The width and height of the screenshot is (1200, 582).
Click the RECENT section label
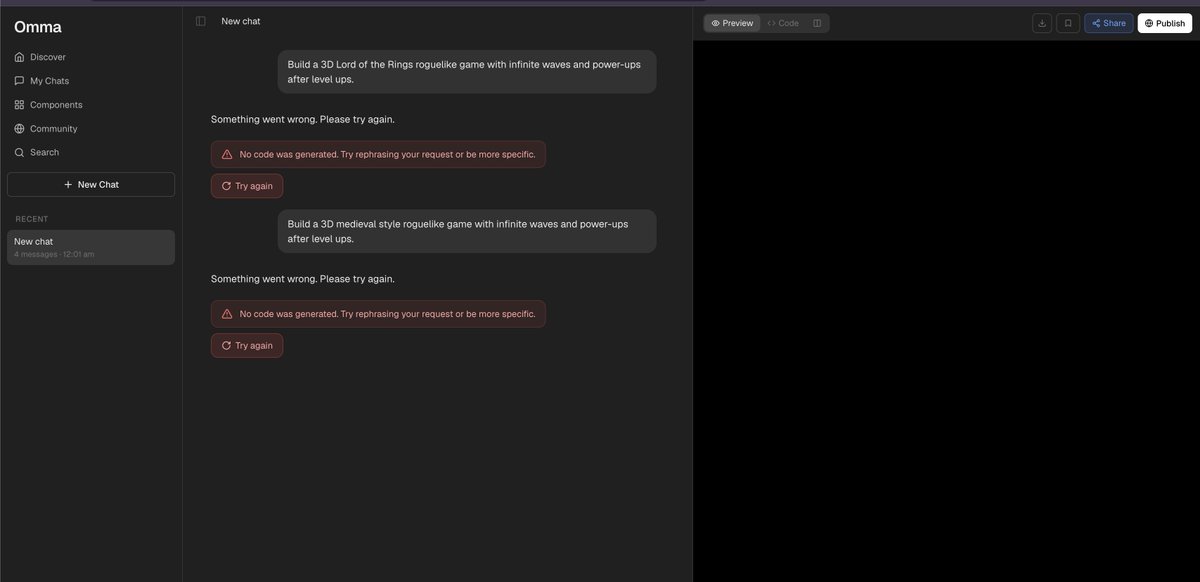(x=32, y=219)
